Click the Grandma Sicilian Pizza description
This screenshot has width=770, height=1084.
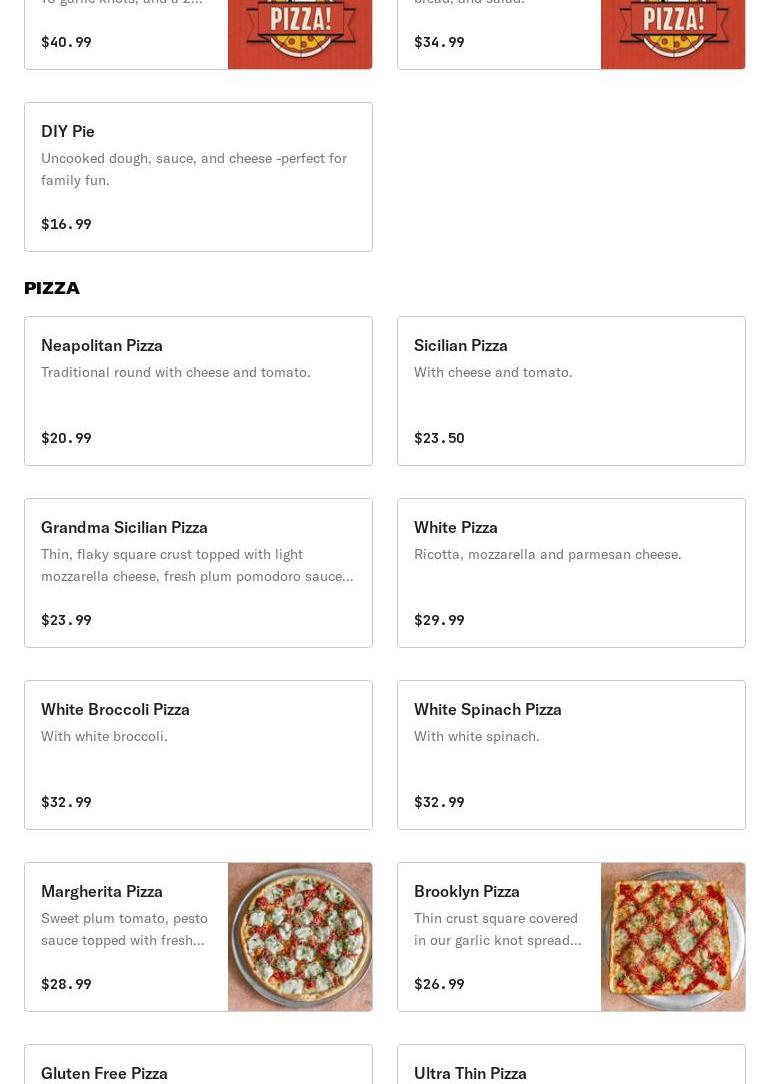197,565
